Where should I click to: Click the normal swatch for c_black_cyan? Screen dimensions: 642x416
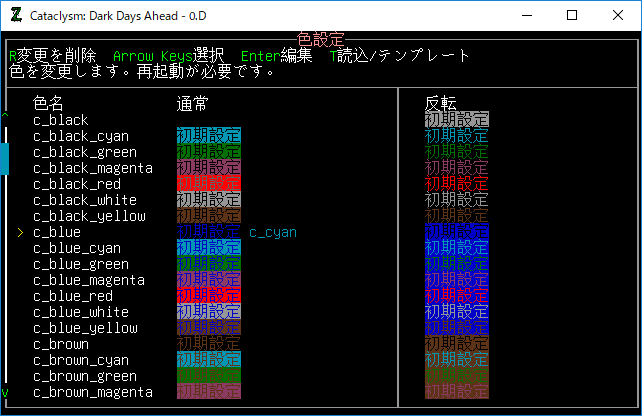click(x=208, y=136)
